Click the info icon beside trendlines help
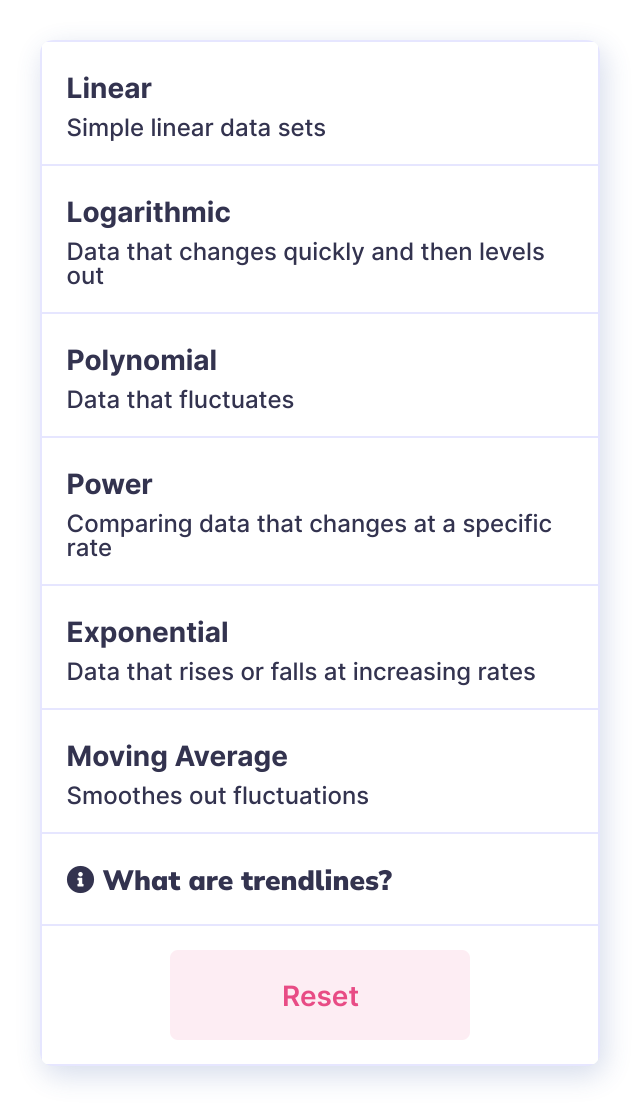Image resolution: width=640 pixels, height=1106 pixels. coord(80,880)
